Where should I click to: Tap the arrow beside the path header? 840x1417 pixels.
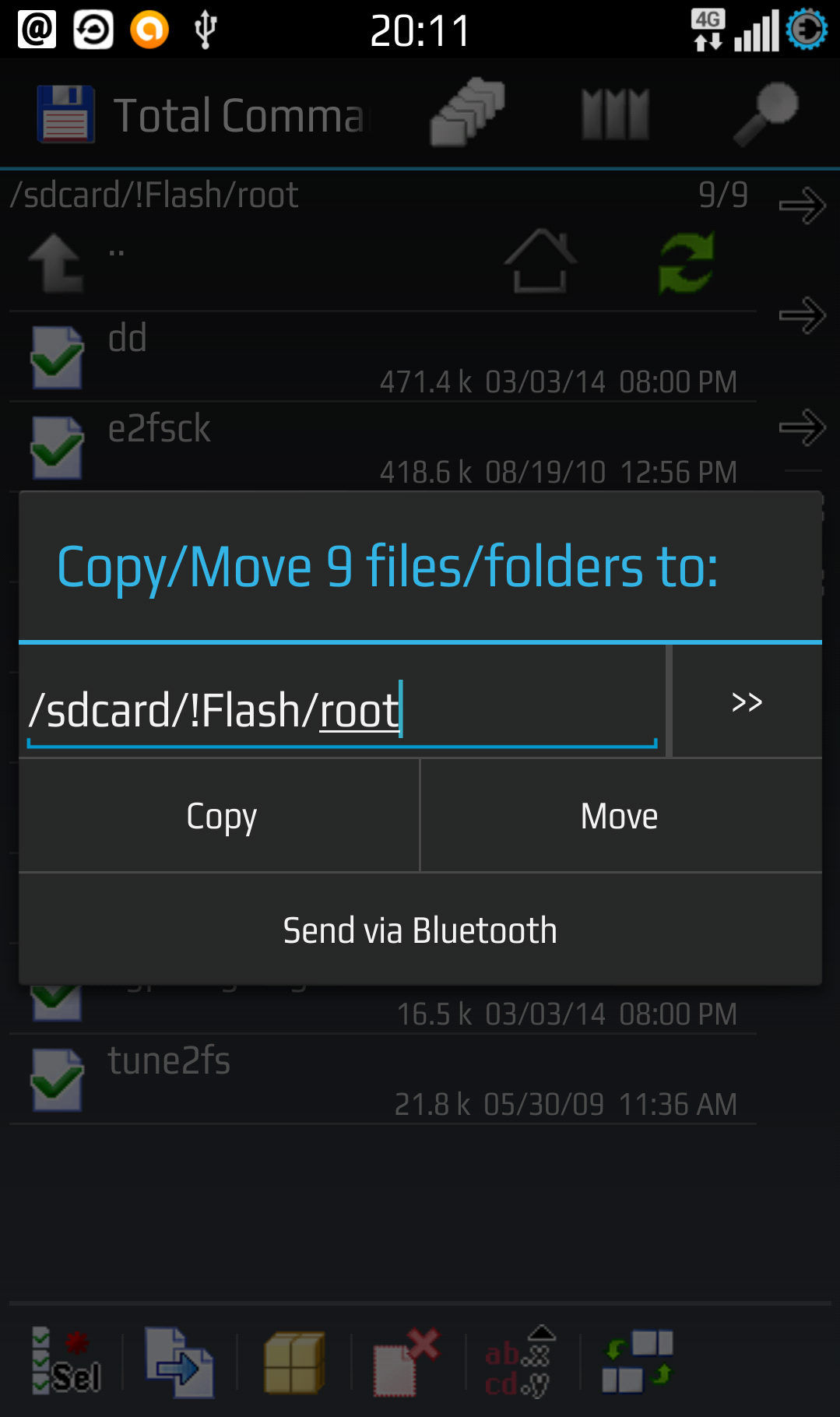803,206
